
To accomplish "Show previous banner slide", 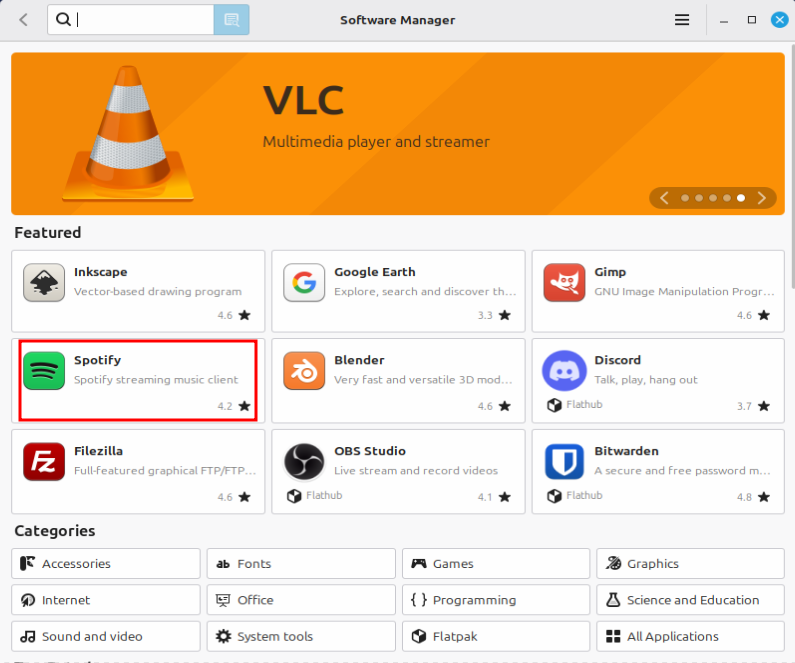I will coord(664,198).
